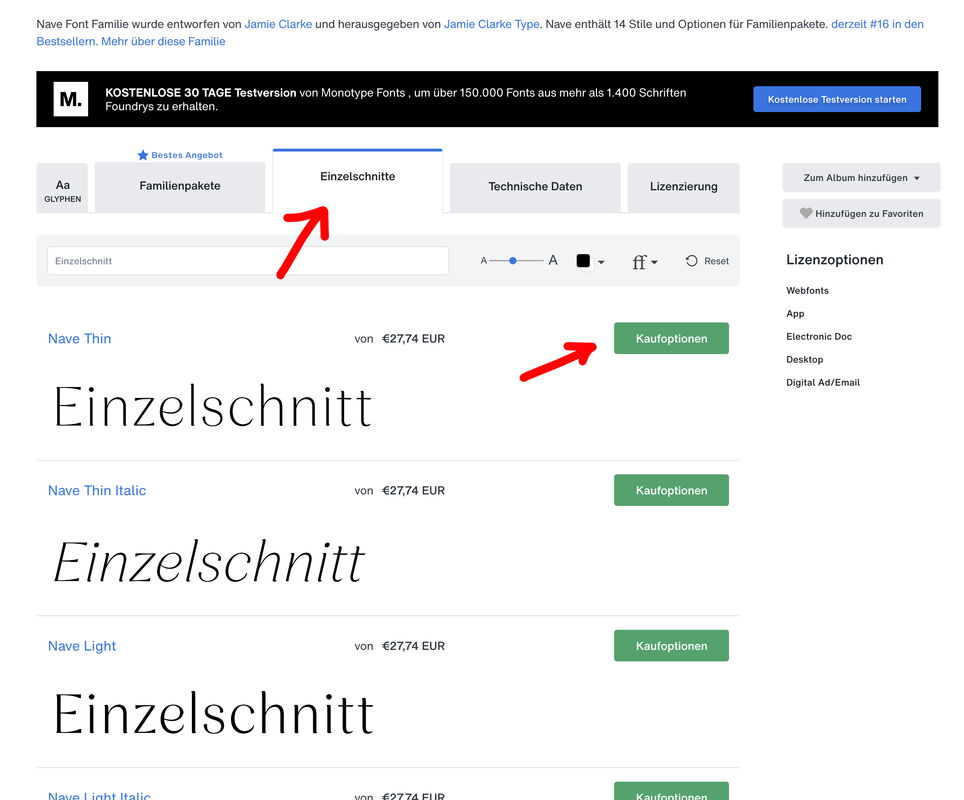Reset the preview settings
Image resolution: width=964 pixels, height=800 pixels.
click(x=708, y=261)
